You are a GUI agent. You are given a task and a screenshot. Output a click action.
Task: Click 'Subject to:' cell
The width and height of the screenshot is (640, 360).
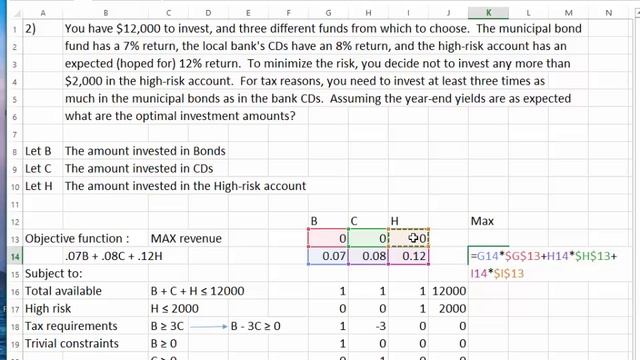point(53,273)
